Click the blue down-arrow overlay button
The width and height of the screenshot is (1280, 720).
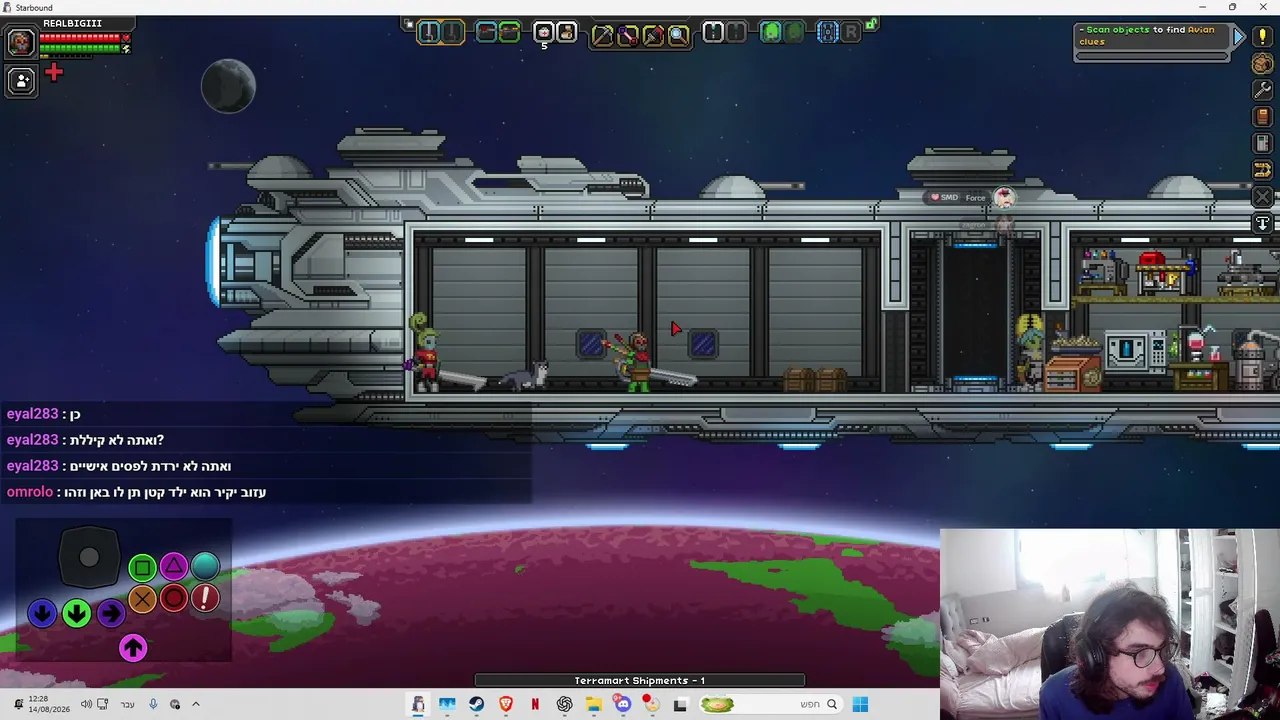point(42,613)
